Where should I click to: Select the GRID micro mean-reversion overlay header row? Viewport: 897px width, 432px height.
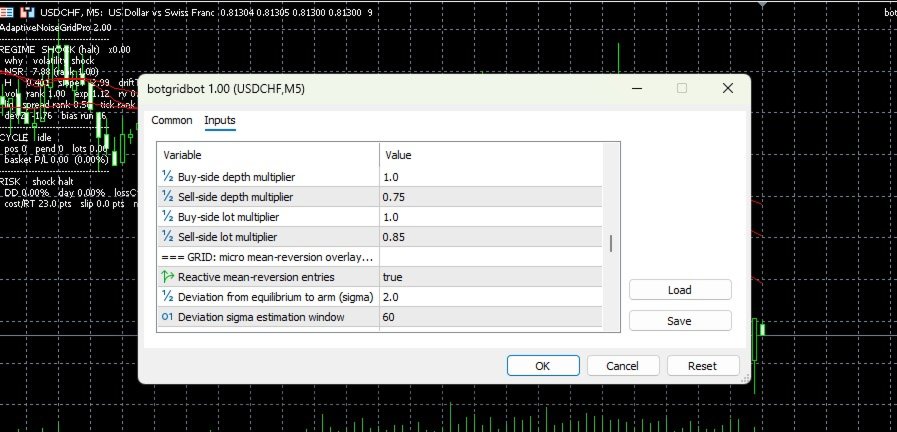pyautogui.click(x=380, y=257)
